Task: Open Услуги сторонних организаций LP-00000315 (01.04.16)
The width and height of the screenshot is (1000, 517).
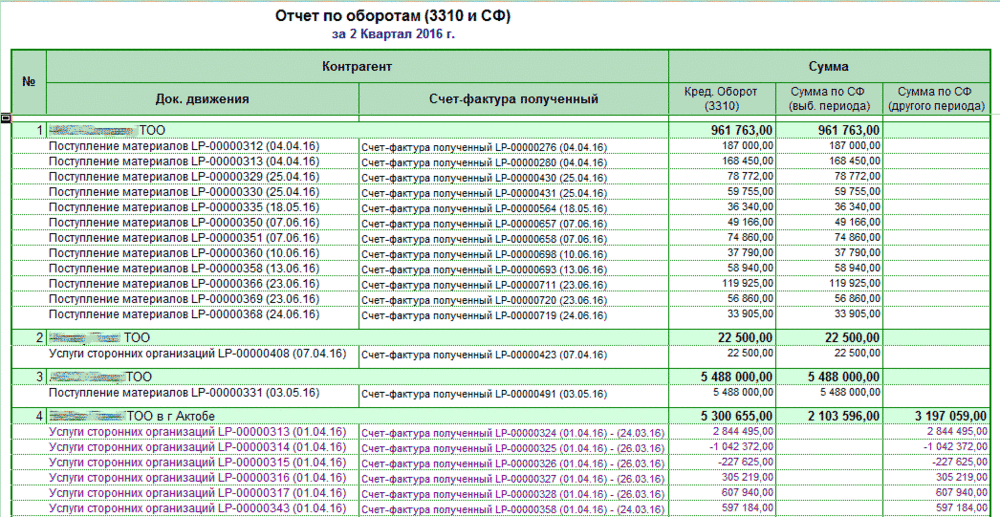Action: 198,462
